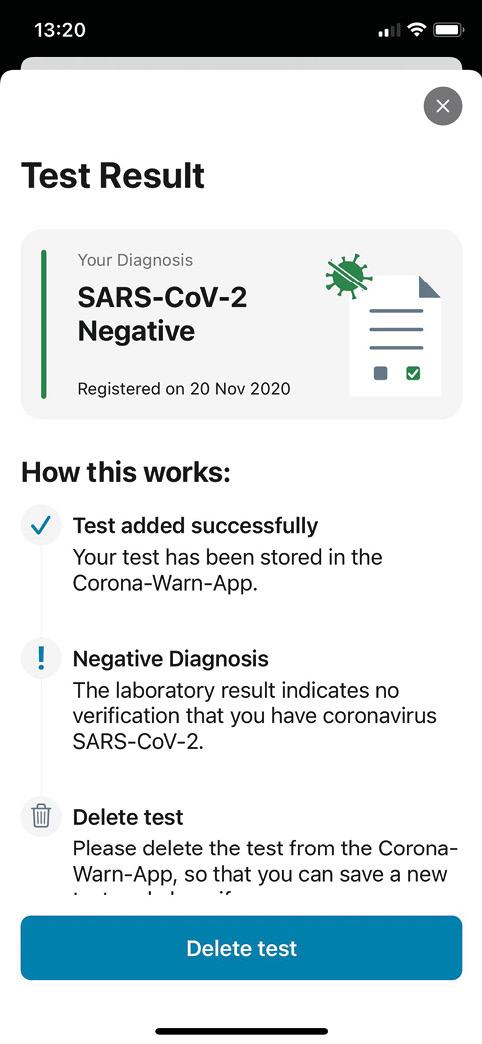
Task: Tap the home indicator bar at bottom
Action: (x=241, y=1031)
